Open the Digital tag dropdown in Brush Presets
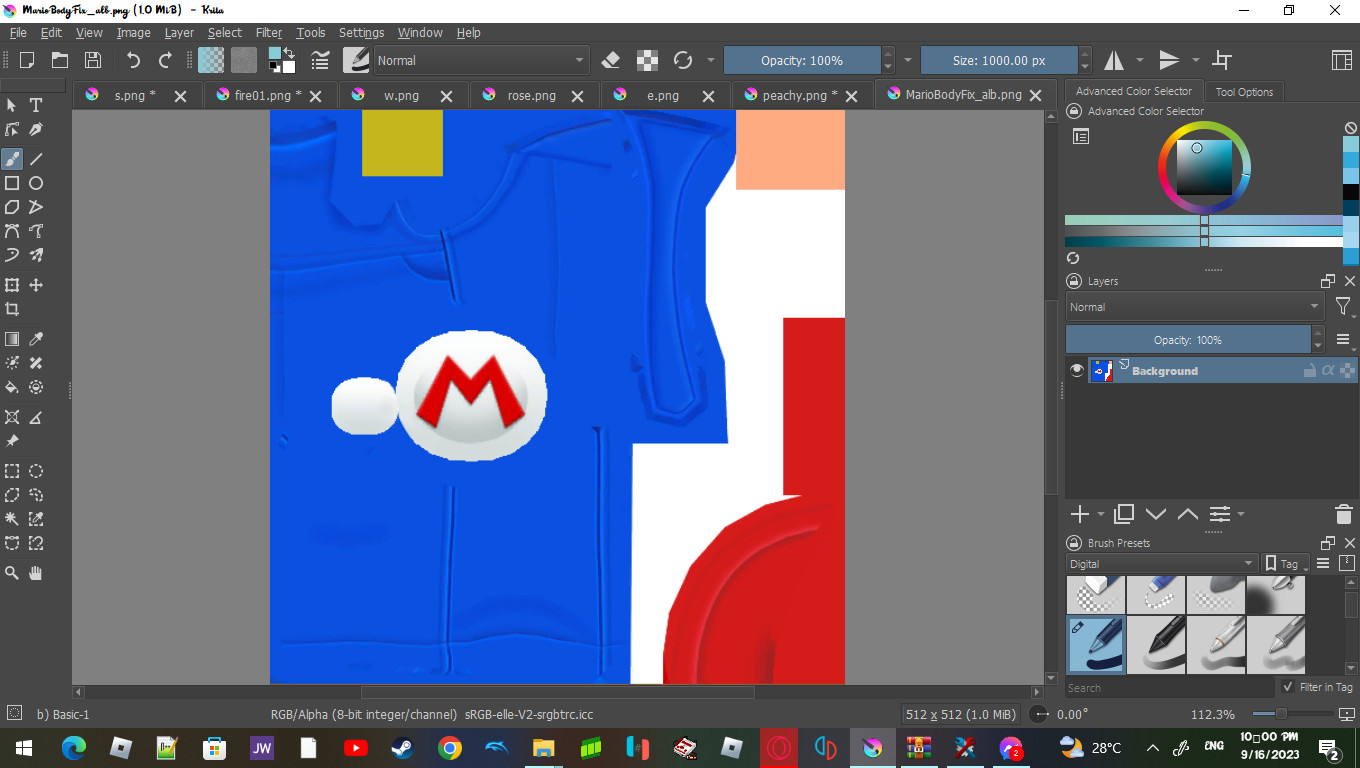1360x768 pixels. pos(1160,563)
